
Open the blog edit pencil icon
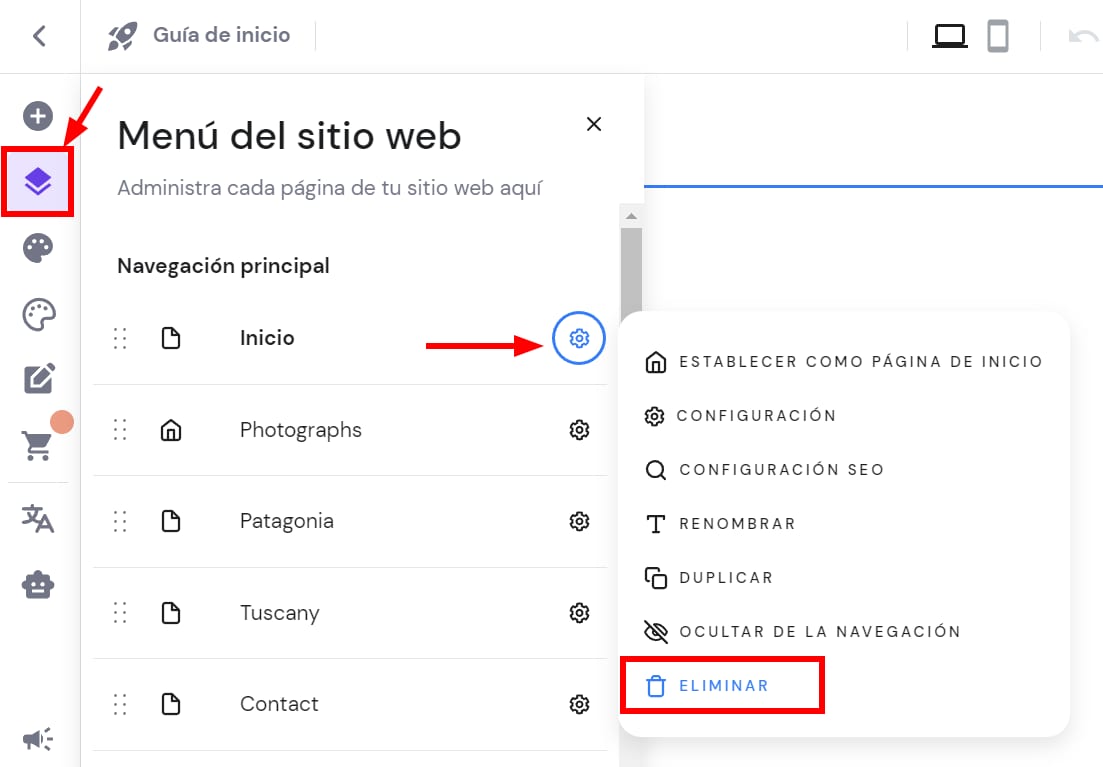[x=38, y=379]
